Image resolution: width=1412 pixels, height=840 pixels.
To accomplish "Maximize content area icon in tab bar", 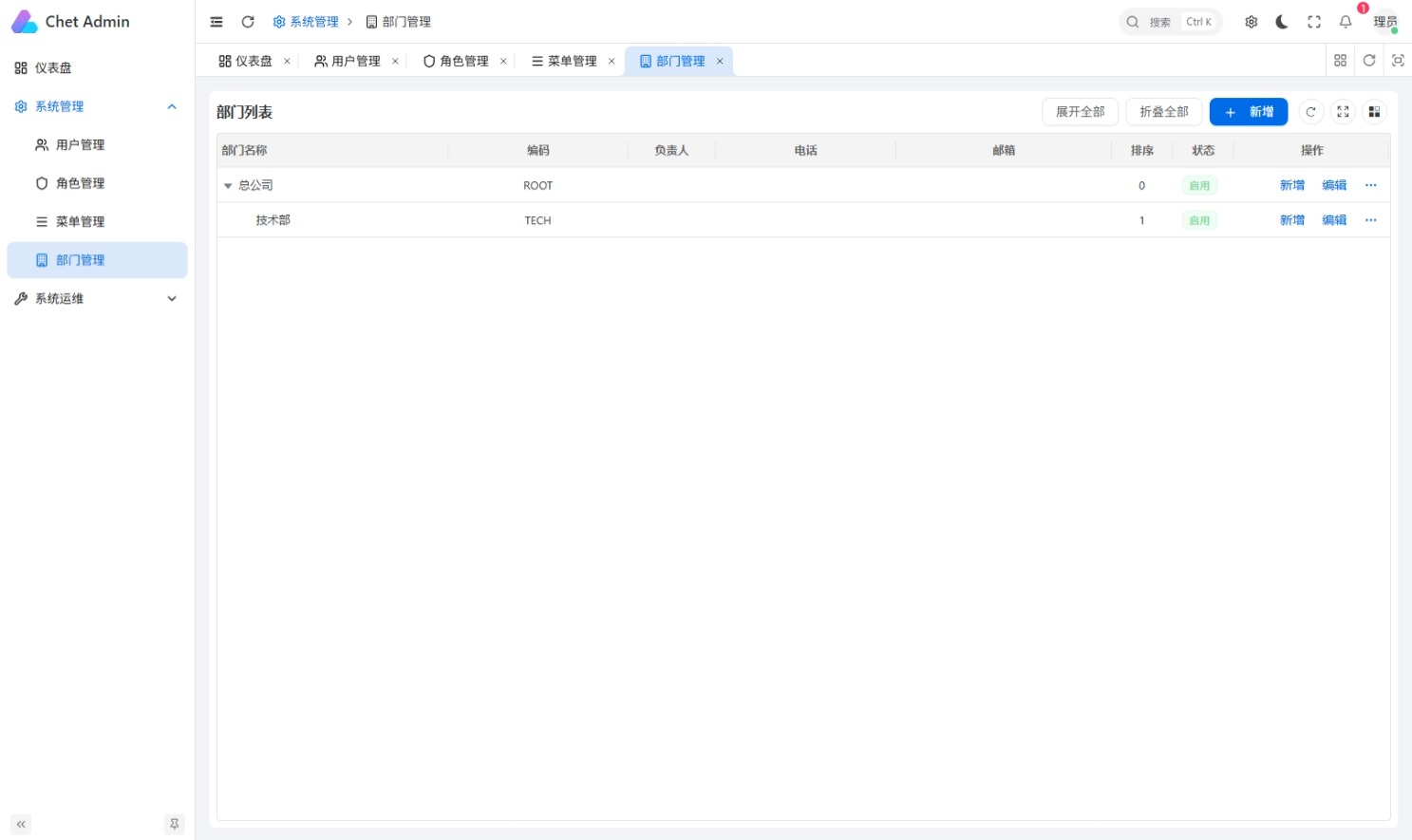I will 1398,61.
